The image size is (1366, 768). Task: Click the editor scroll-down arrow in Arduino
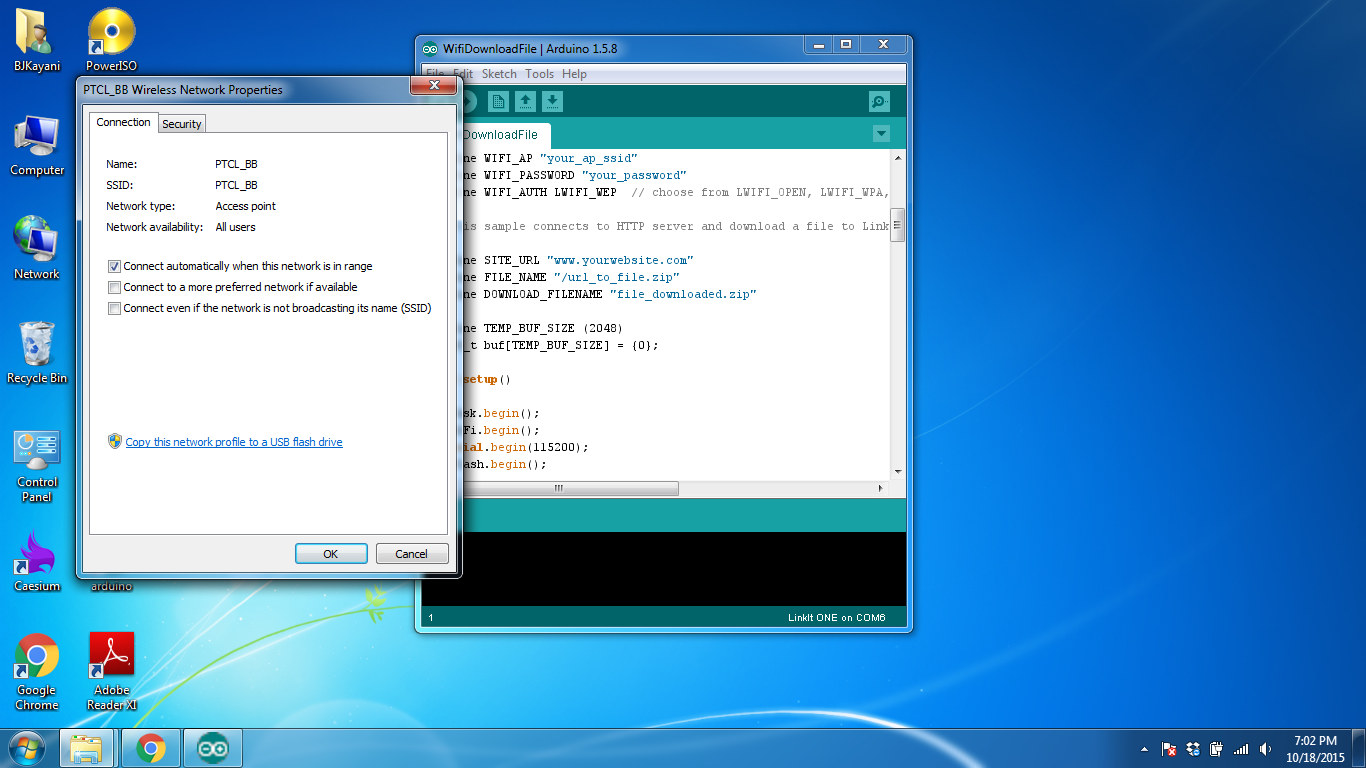[x=898, y=471]
